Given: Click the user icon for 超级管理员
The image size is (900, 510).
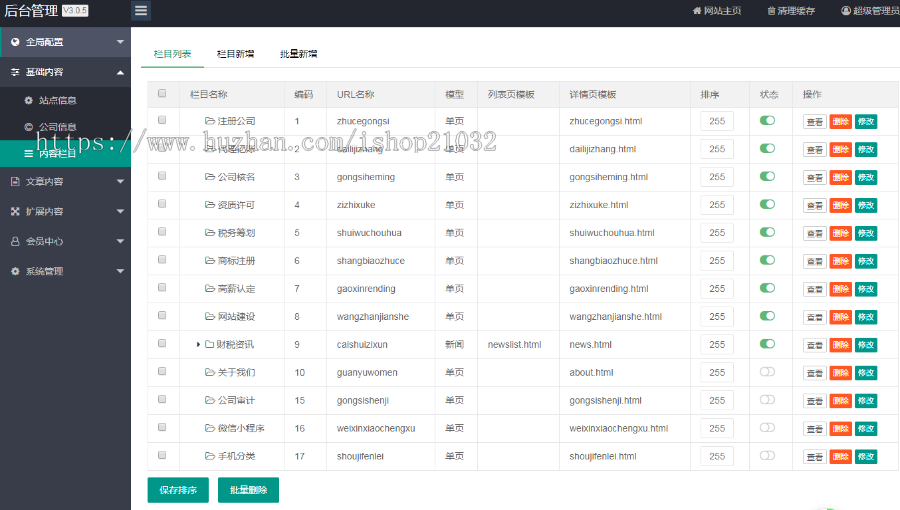Looking at the screenshot, I should pyautogui.click(x=845, y=11).
